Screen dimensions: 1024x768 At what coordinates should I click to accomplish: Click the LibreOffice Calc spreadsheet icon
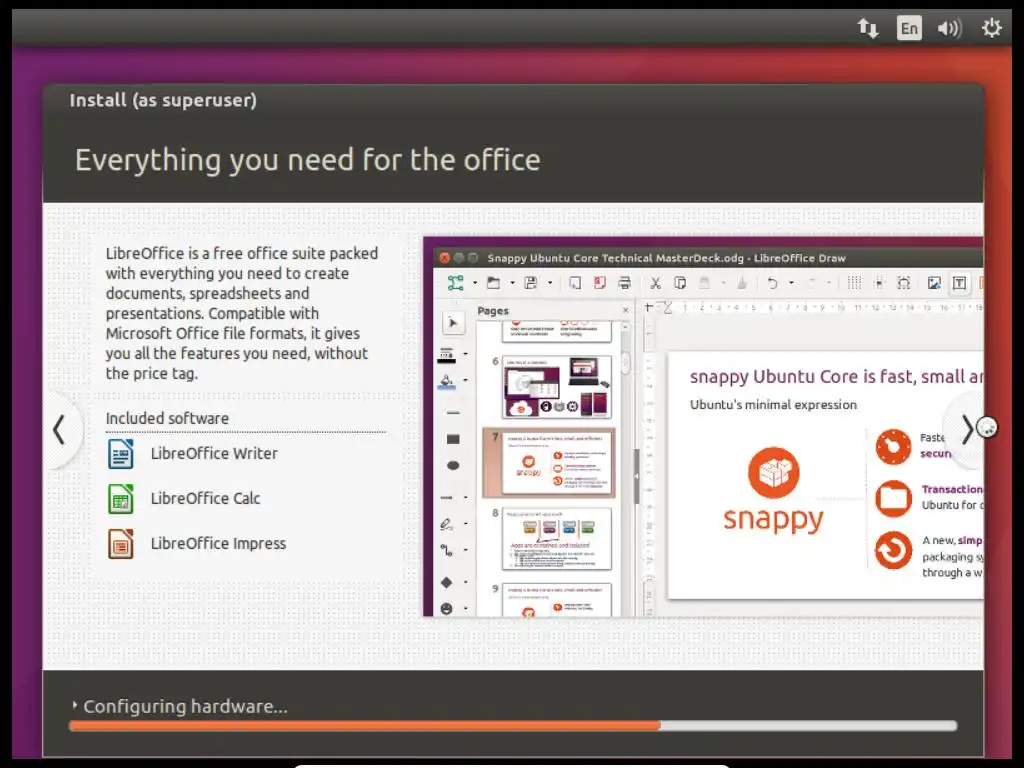point(121,499)
